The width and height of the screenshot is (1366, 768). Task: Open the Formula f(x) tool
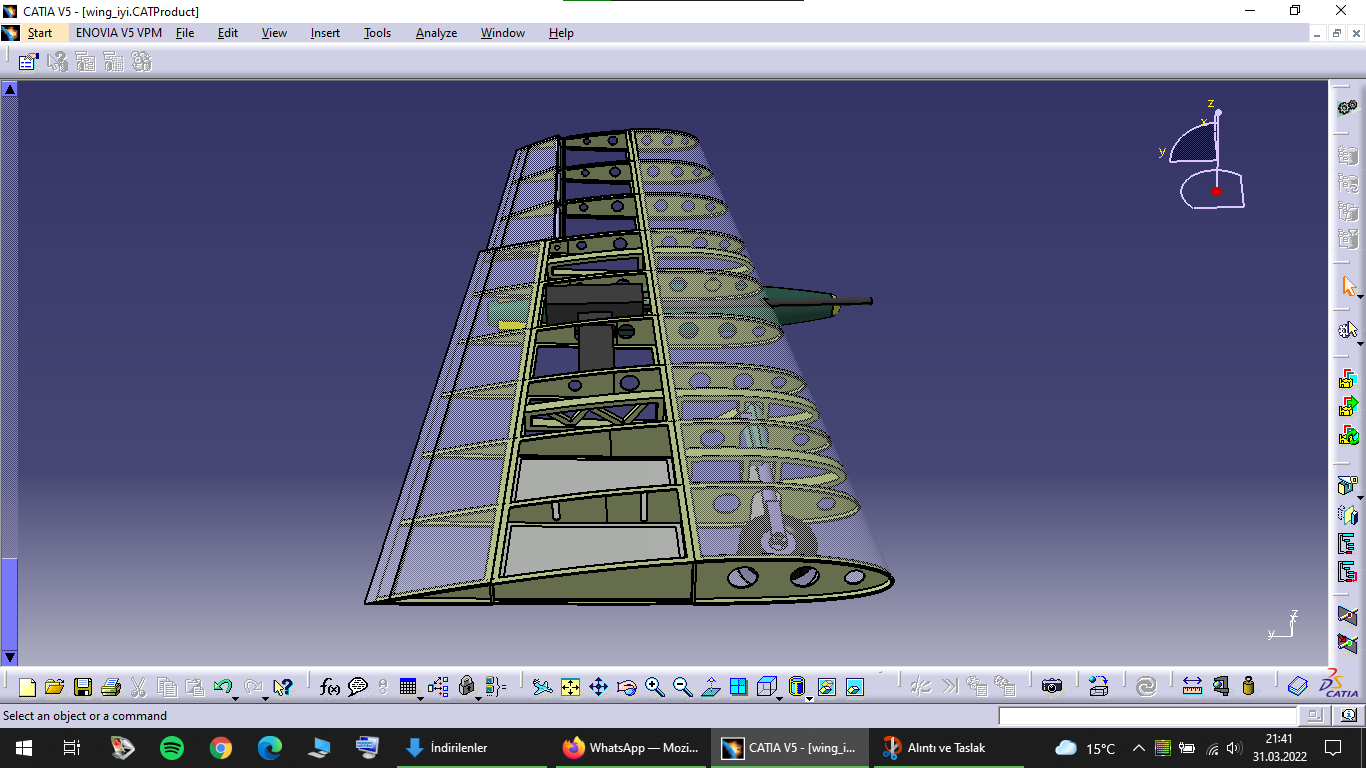pos(330,687)
